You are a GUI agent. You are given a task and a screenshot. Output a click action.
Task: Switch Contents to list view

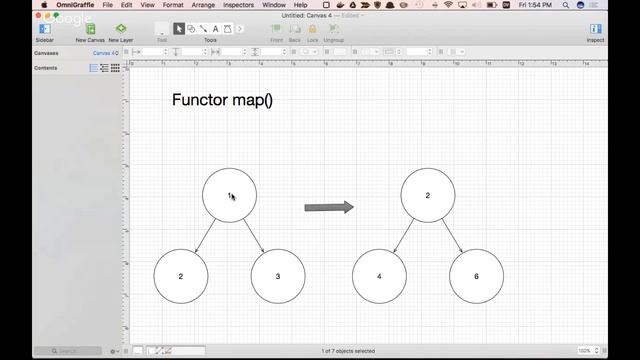(93, 68)
